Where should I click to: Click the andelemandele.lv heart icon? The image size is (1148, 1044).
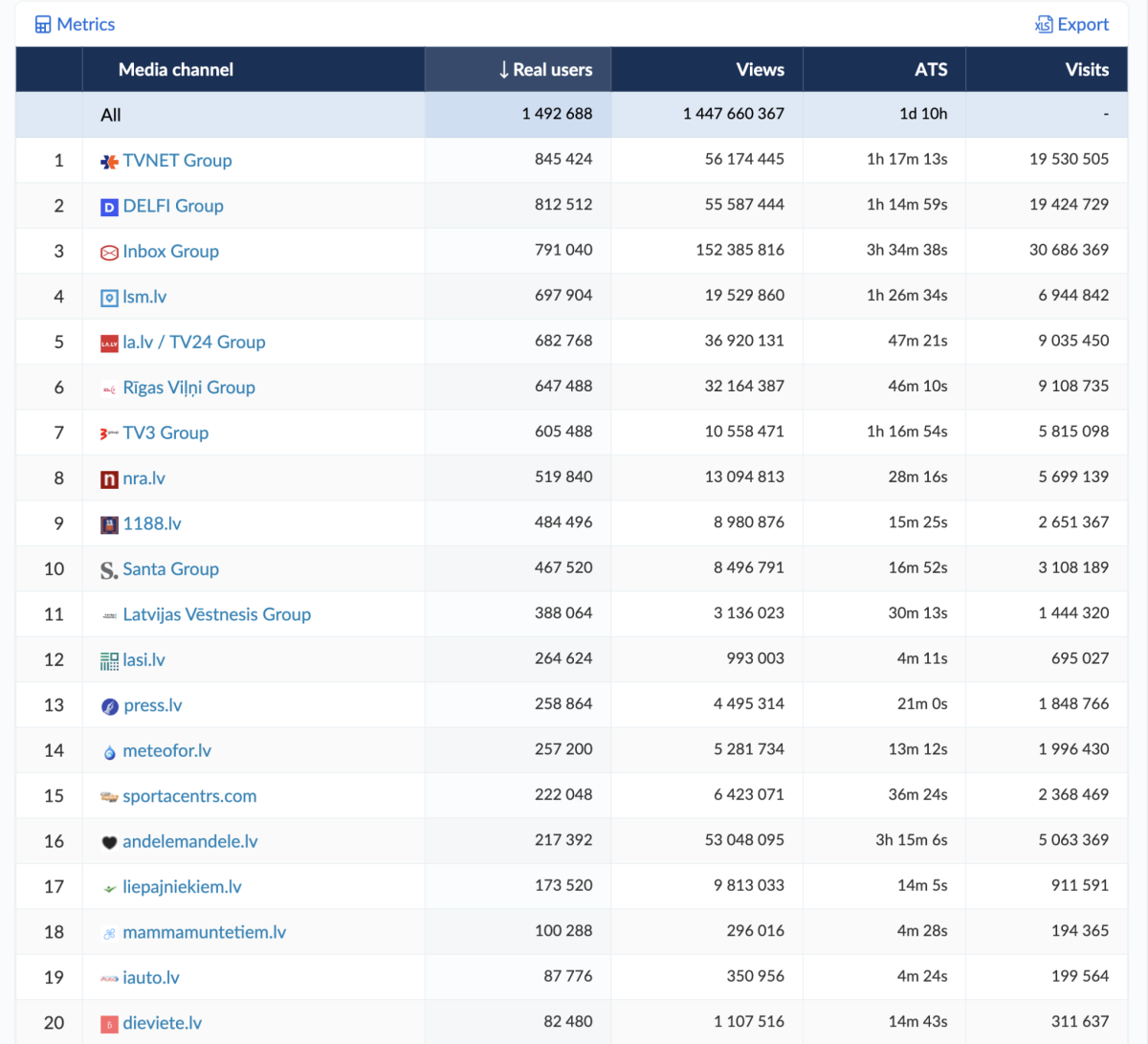(x=109, y=842)
